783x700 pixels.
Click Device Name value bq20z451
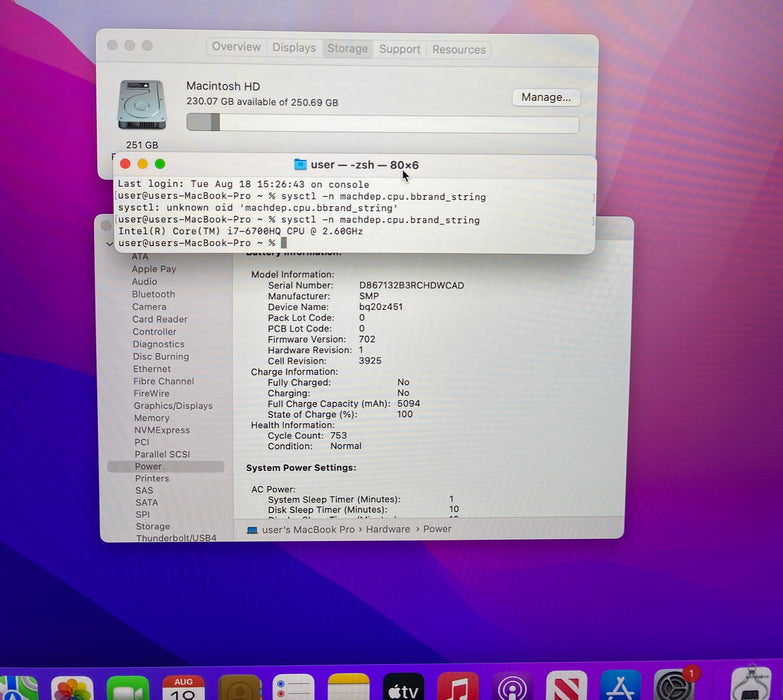point(381,307)
